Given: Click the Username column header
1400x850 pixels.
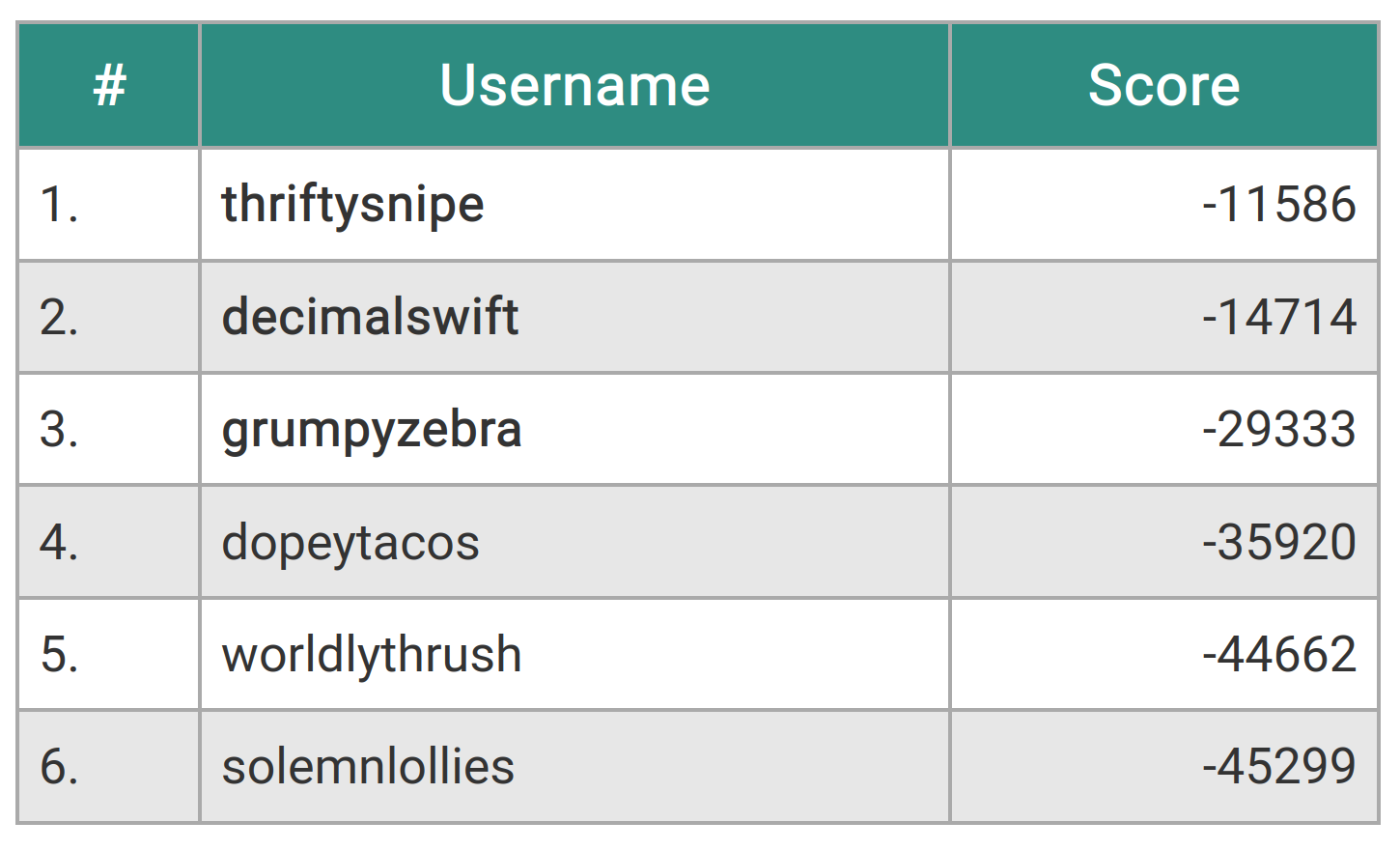Looking at the screenshot, I should tap(574, 85).
